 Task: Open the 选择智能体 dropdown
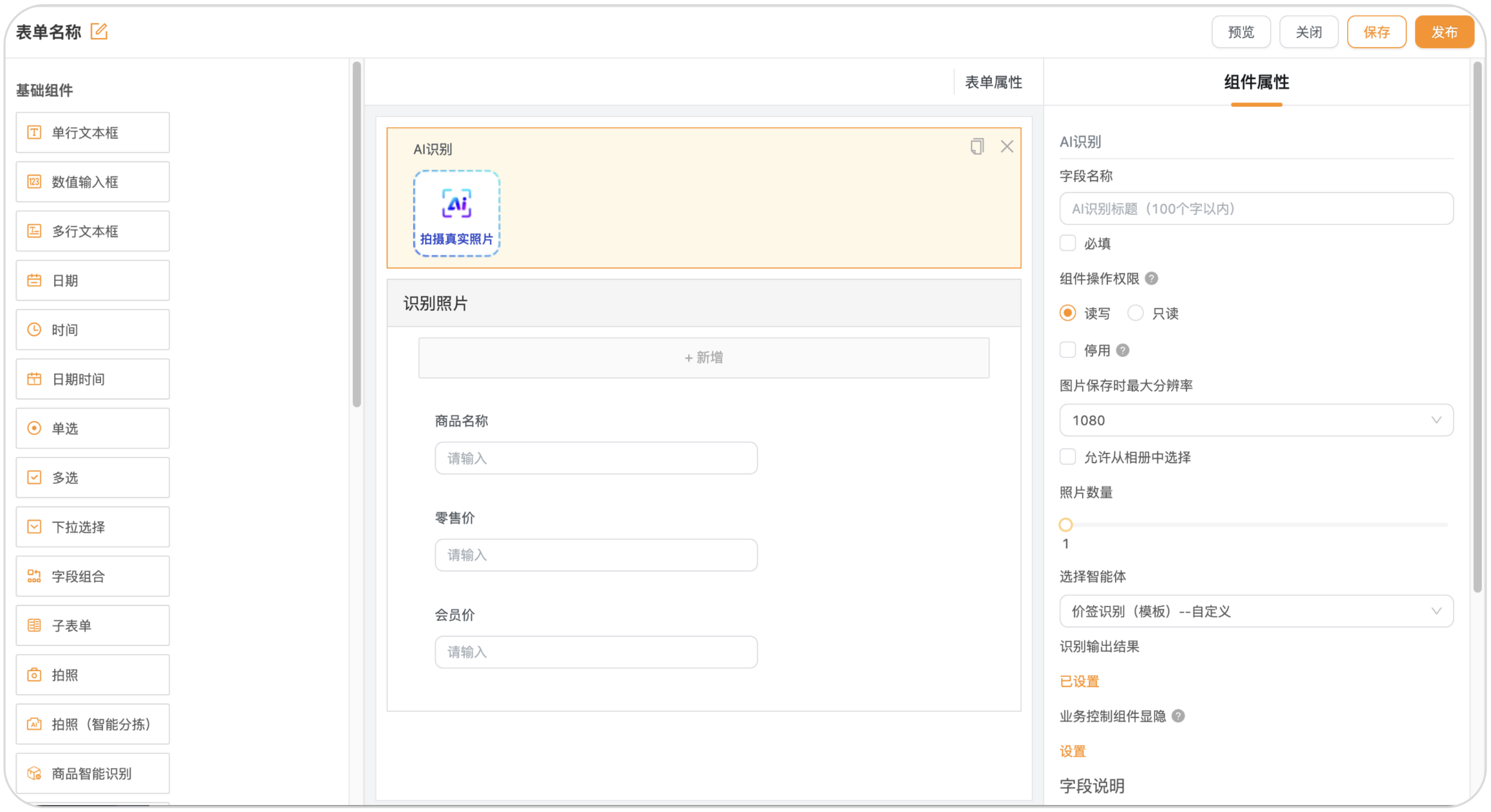coord(1256,611)
